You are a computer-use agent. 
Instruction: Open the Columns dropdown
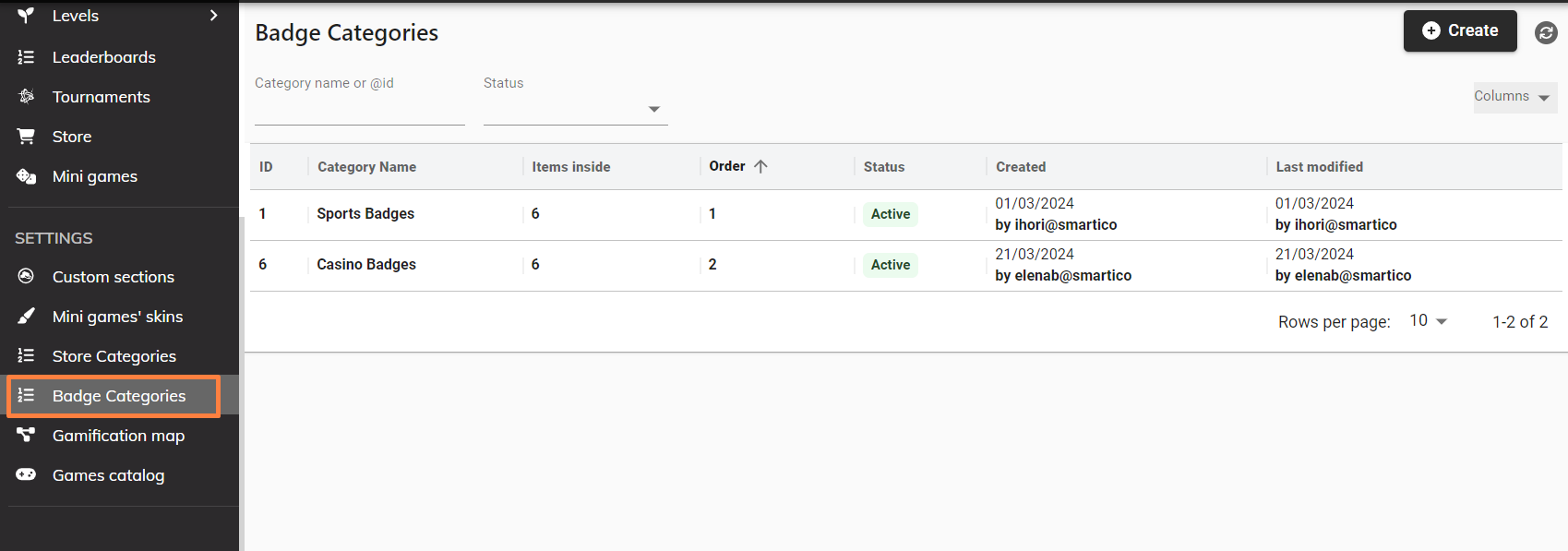[x=1514, y=97]
